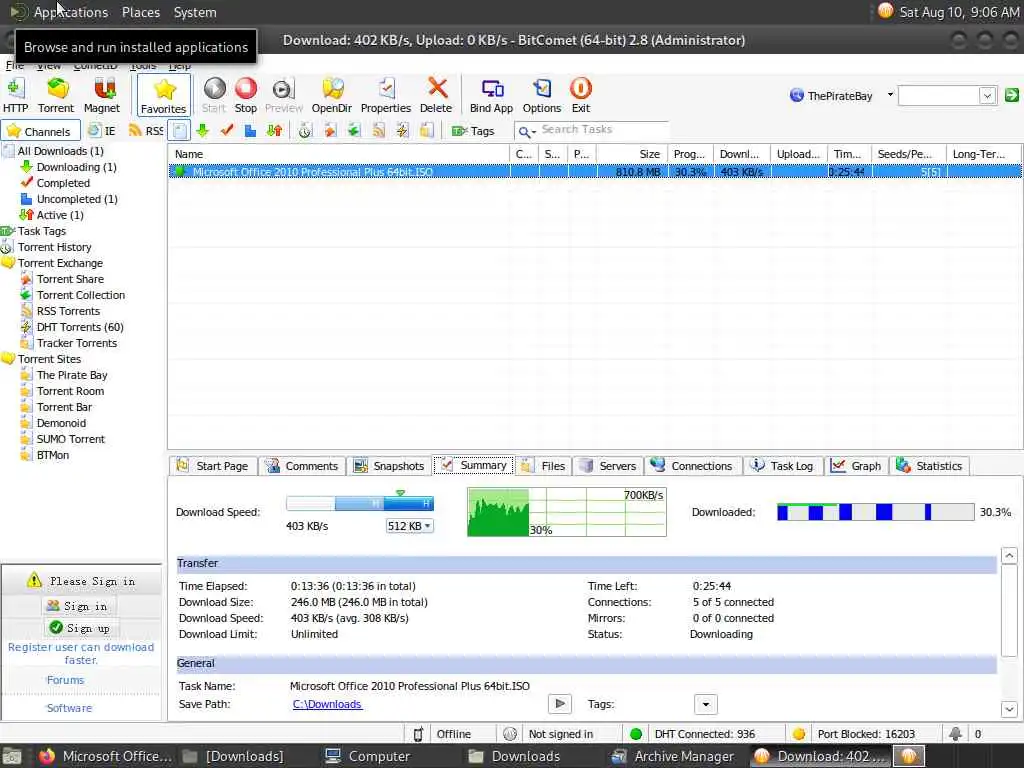Filter completed tasks red checkmark icon
Image resolution: width=1024 pixels, height=768 pixels.
(227, 131)
